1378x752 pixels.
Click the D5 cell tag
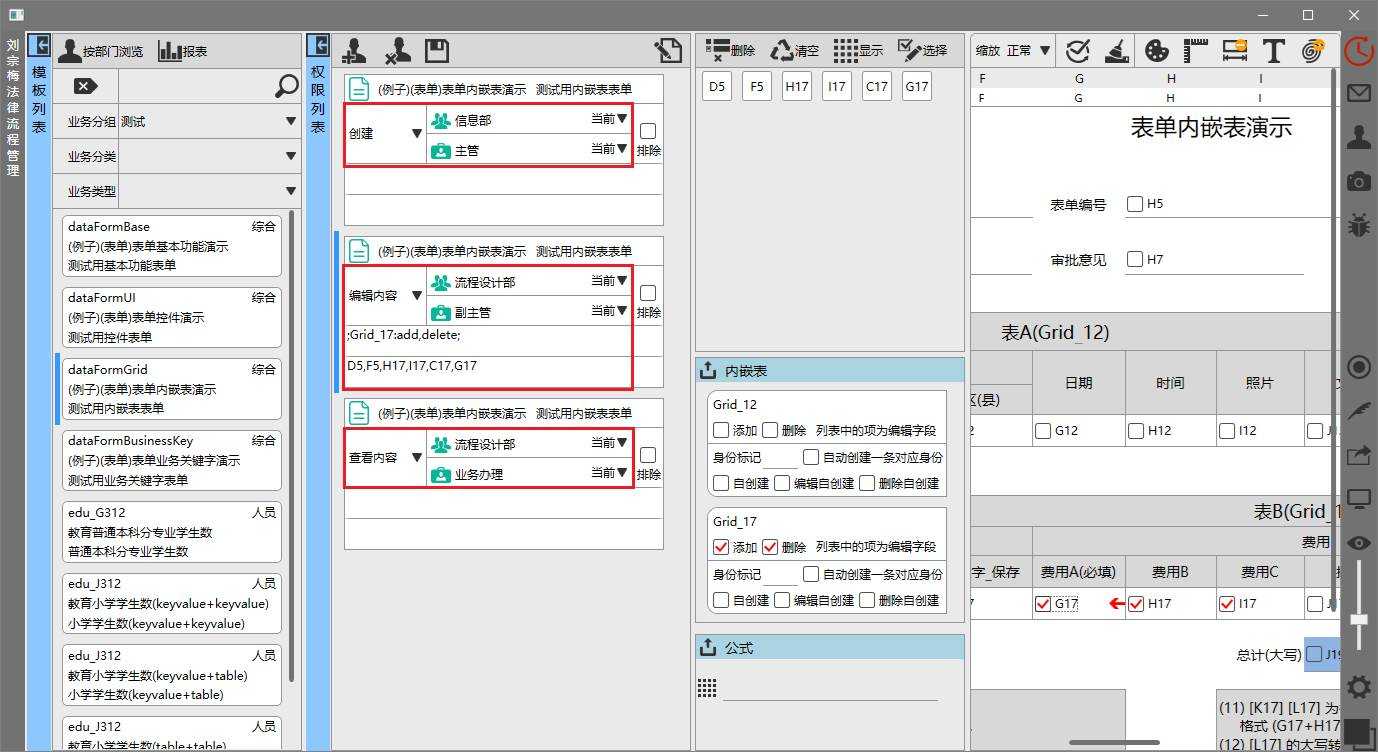[x=717, y=87]
